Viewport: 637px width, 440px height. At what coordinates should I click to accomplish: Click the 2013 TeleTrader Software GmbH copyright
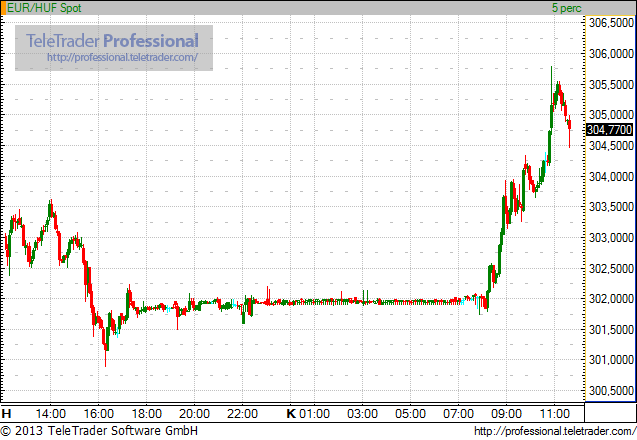click(x=99, y=431)
